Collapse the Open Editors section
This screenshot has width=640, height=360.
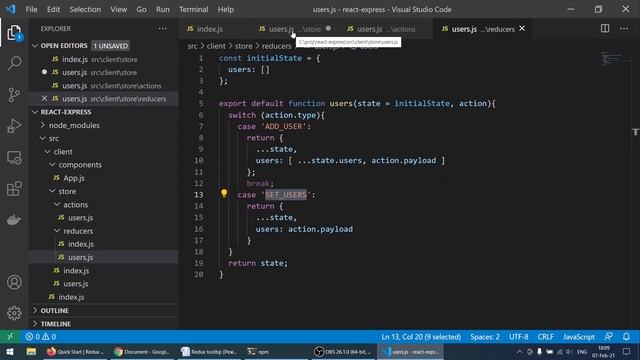coord(35,46)
